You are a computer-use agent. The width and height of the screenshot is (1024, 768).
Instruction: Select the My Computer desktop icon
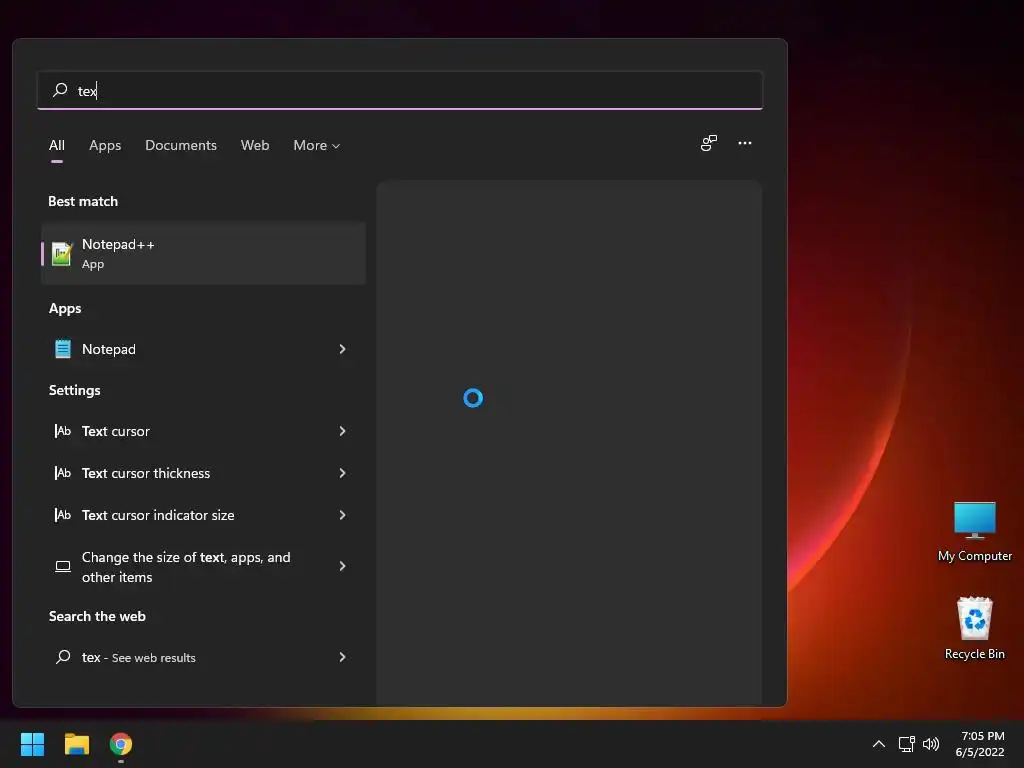[x=975, y=532]
